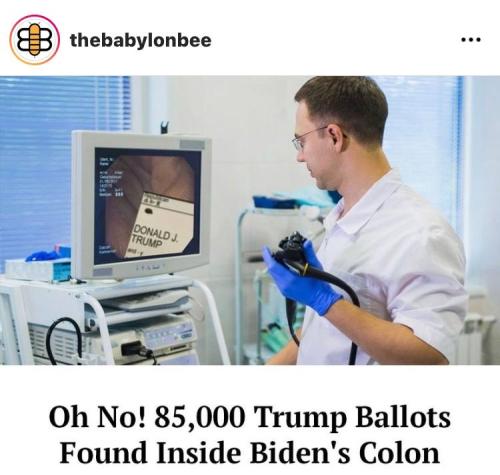Click the blue gloves box beside monitor
Image resolution: width=500 pixels, height=475 pixels.
38,265
